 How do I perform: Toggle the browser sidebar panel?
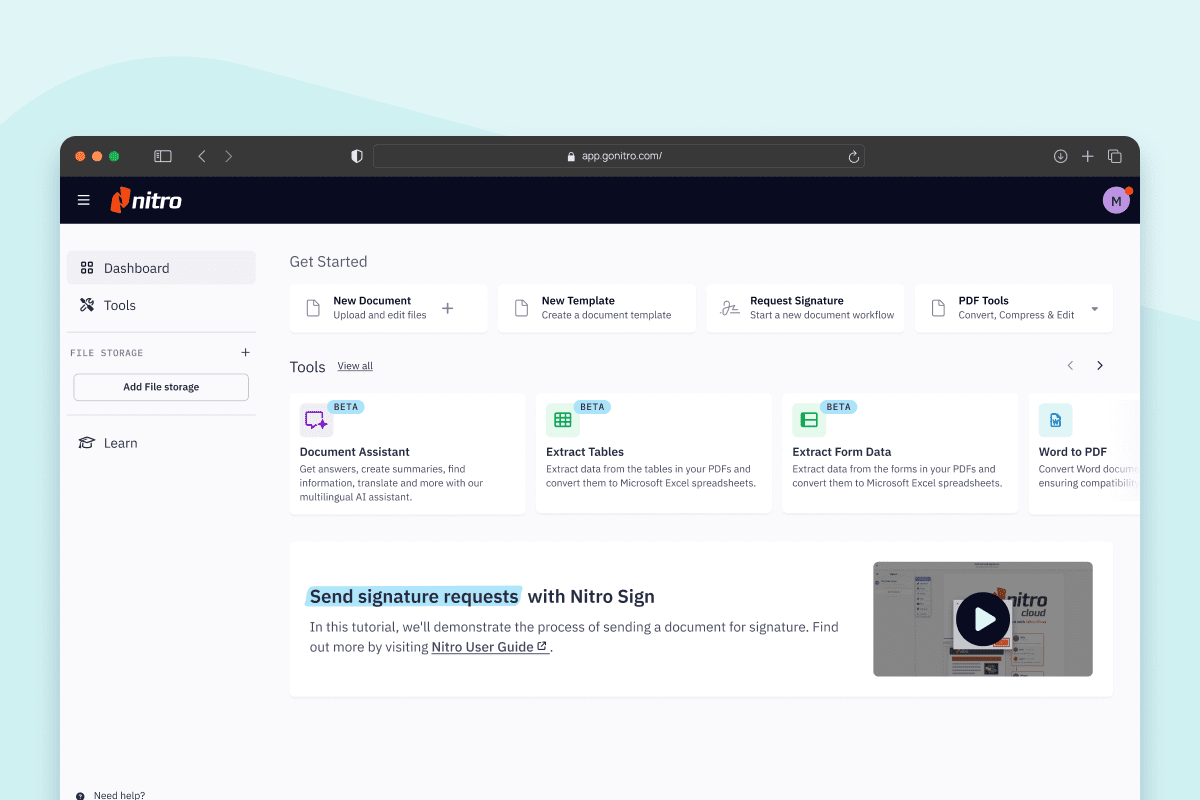click(x=162, y=156)
